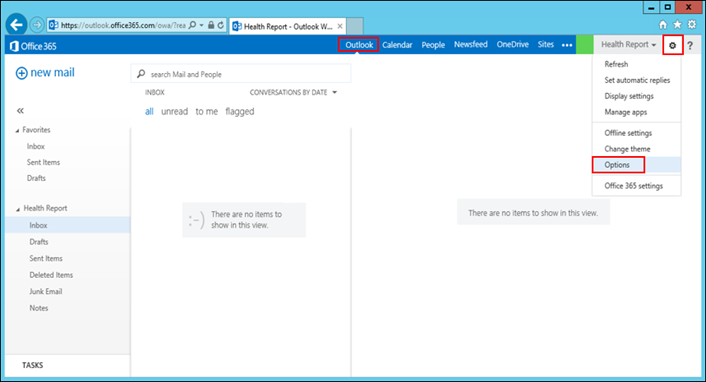
Task: Open Drafts under Favorites
Action: click(x=36, y=178)
